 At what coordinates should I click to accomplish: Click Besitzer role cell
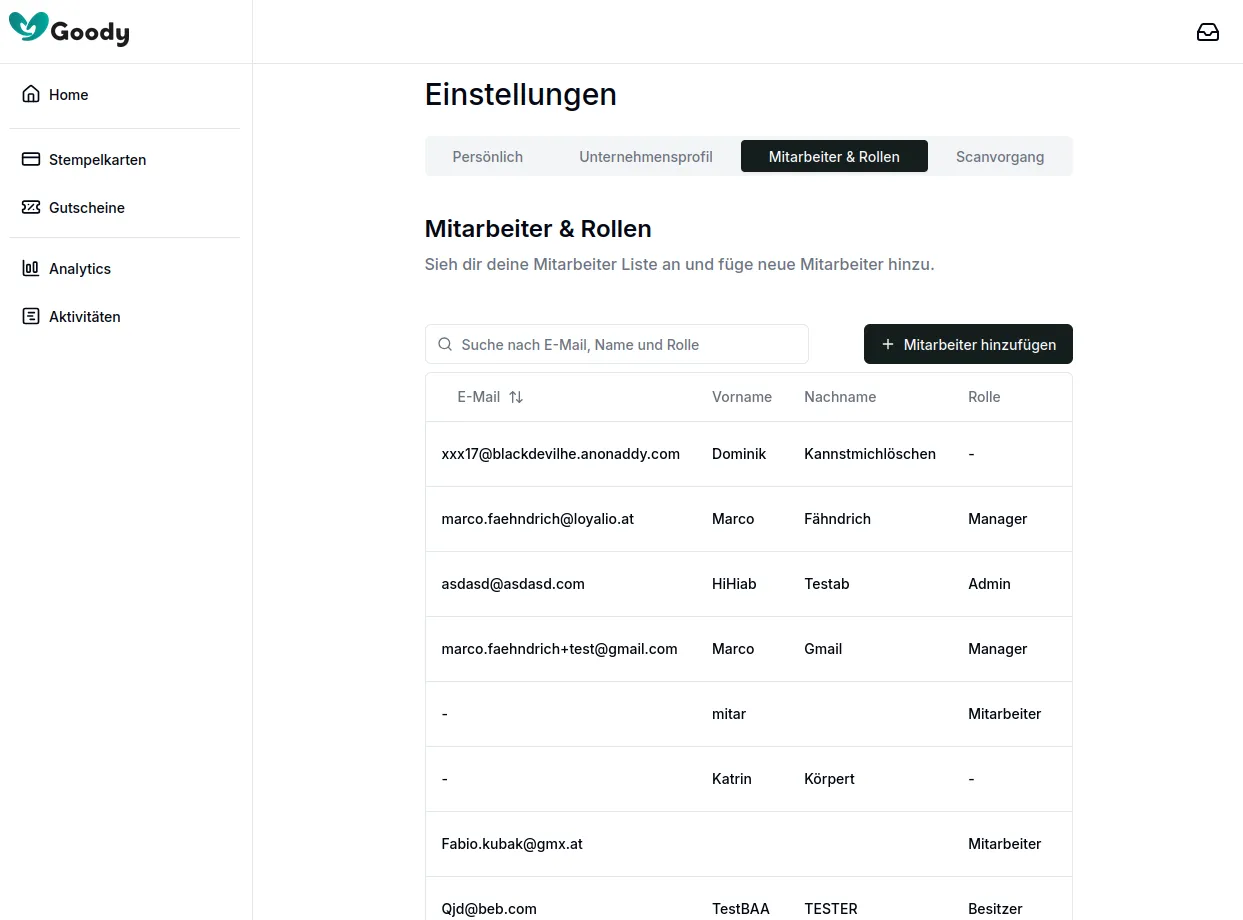995,909
